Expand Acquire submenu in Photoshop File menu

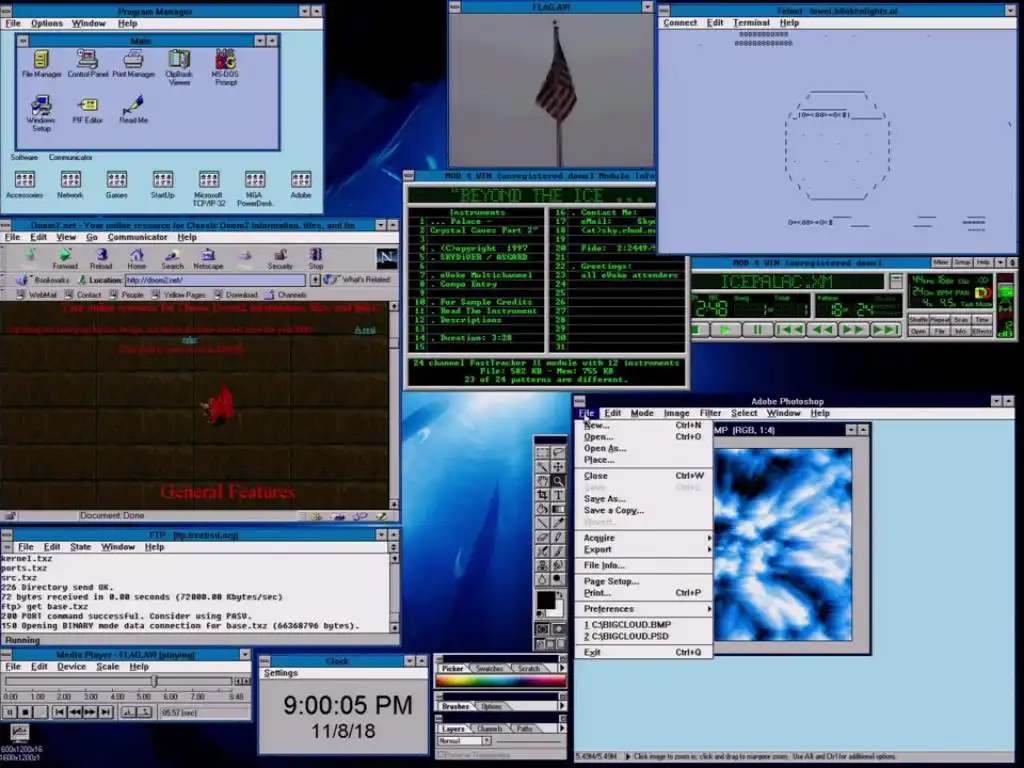point(643,537)
